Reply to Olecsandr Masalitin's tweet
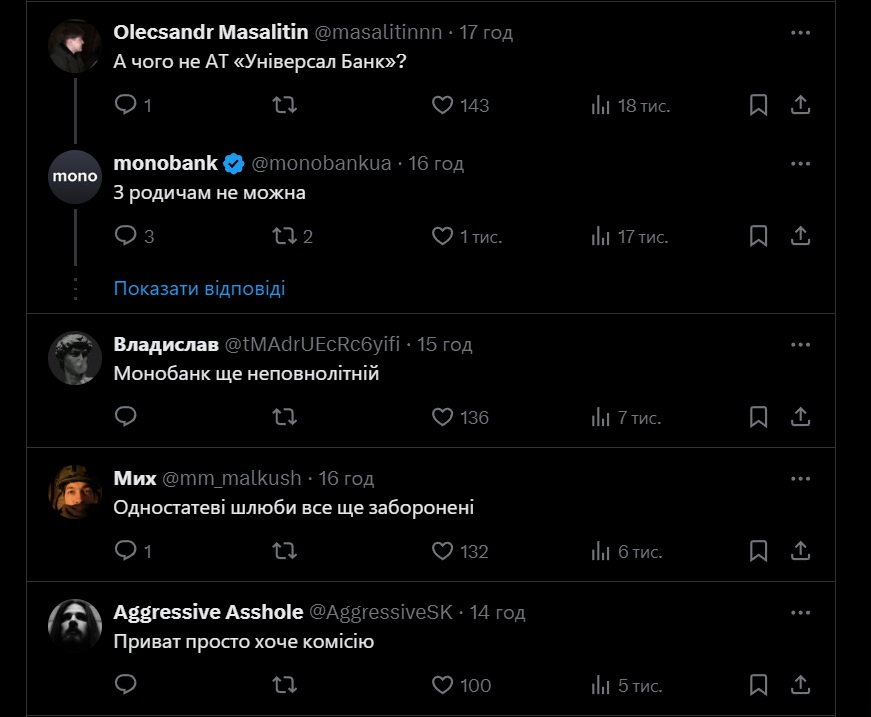Viewport: 871px width, 717px height. [125, 104]
